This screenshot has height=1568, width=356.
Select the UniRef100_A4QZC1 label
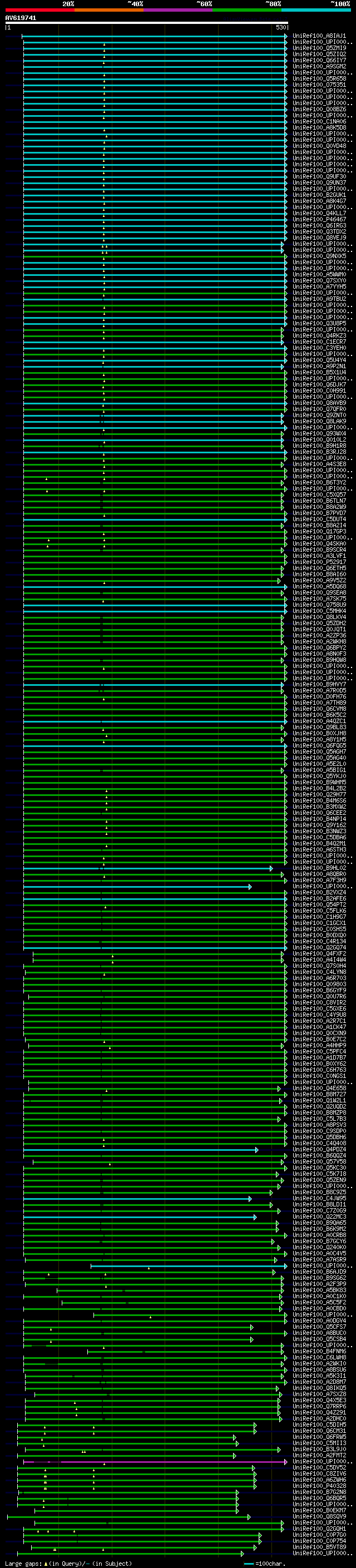tap(319, 721)
